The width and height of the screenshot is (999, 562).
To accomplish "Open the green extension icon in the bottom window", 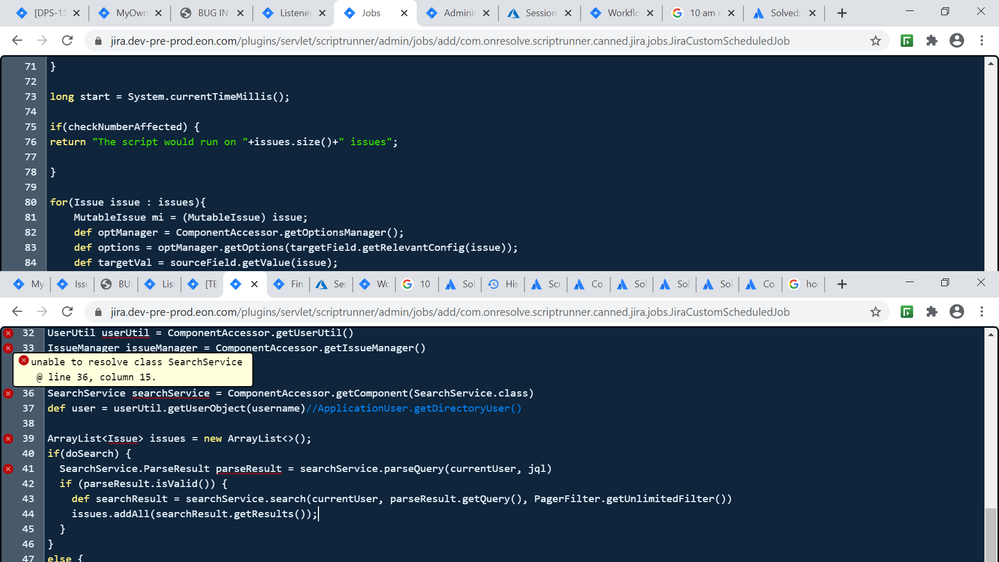I will (x=907, y=312).
